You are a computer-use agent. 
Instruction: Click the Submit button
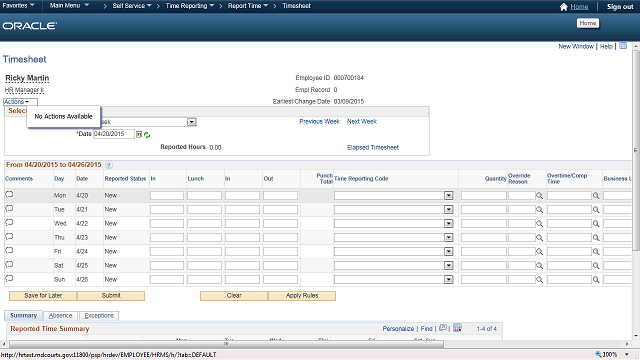coord(111,296)
